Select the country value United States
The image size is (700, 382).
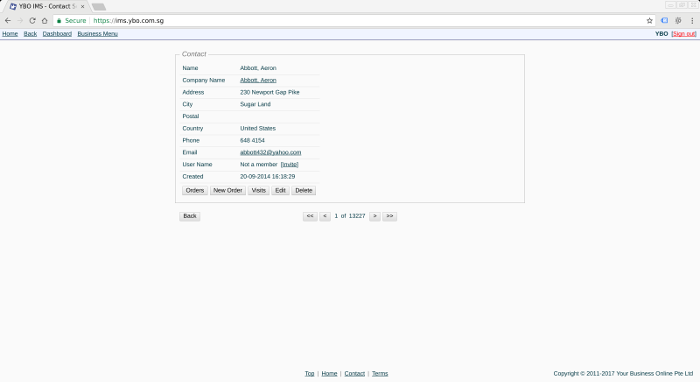point(258,129)
